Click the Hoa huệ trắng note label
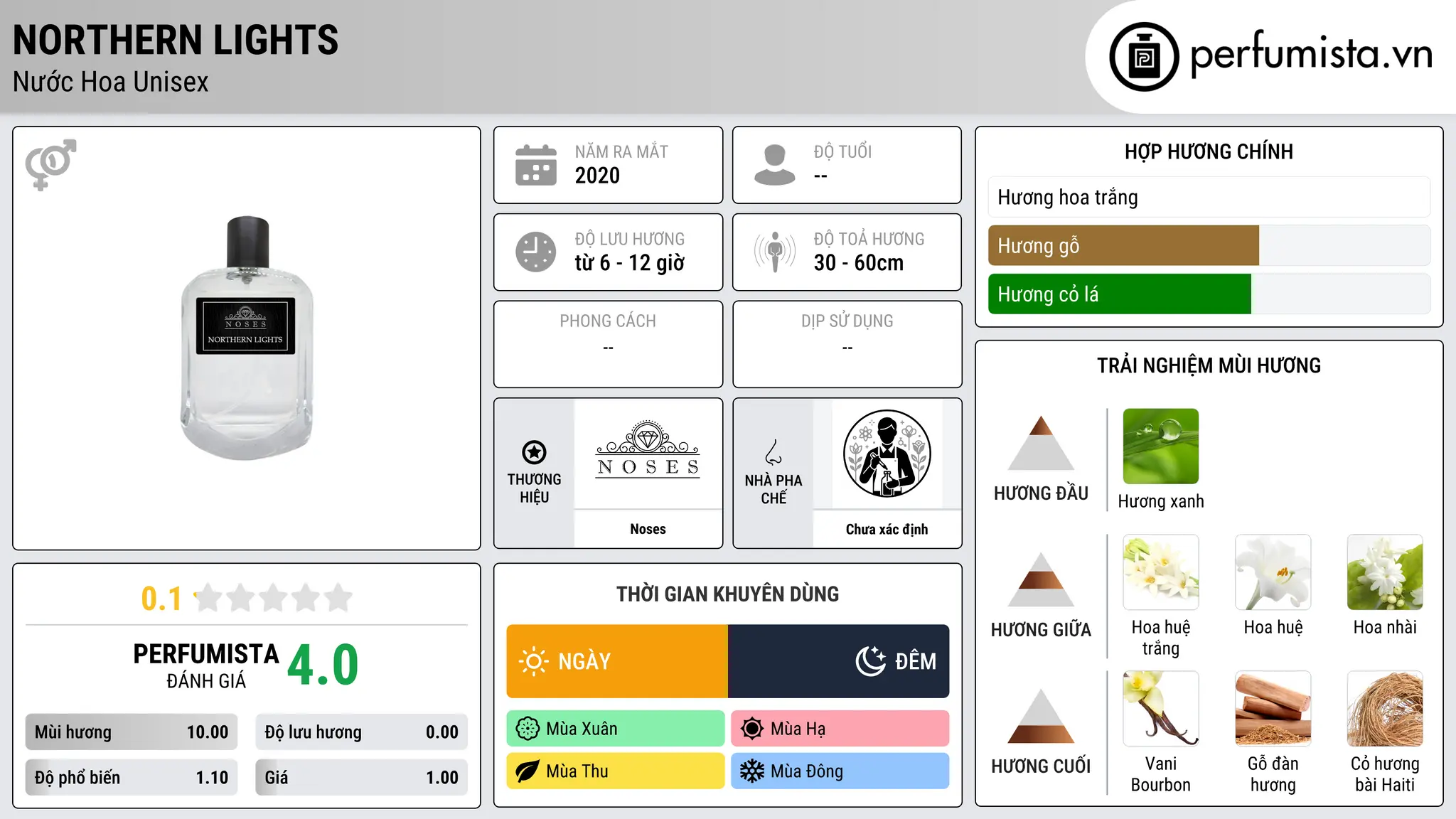The width and height of the screenshot is (1456, 819). pos(1161,638)
